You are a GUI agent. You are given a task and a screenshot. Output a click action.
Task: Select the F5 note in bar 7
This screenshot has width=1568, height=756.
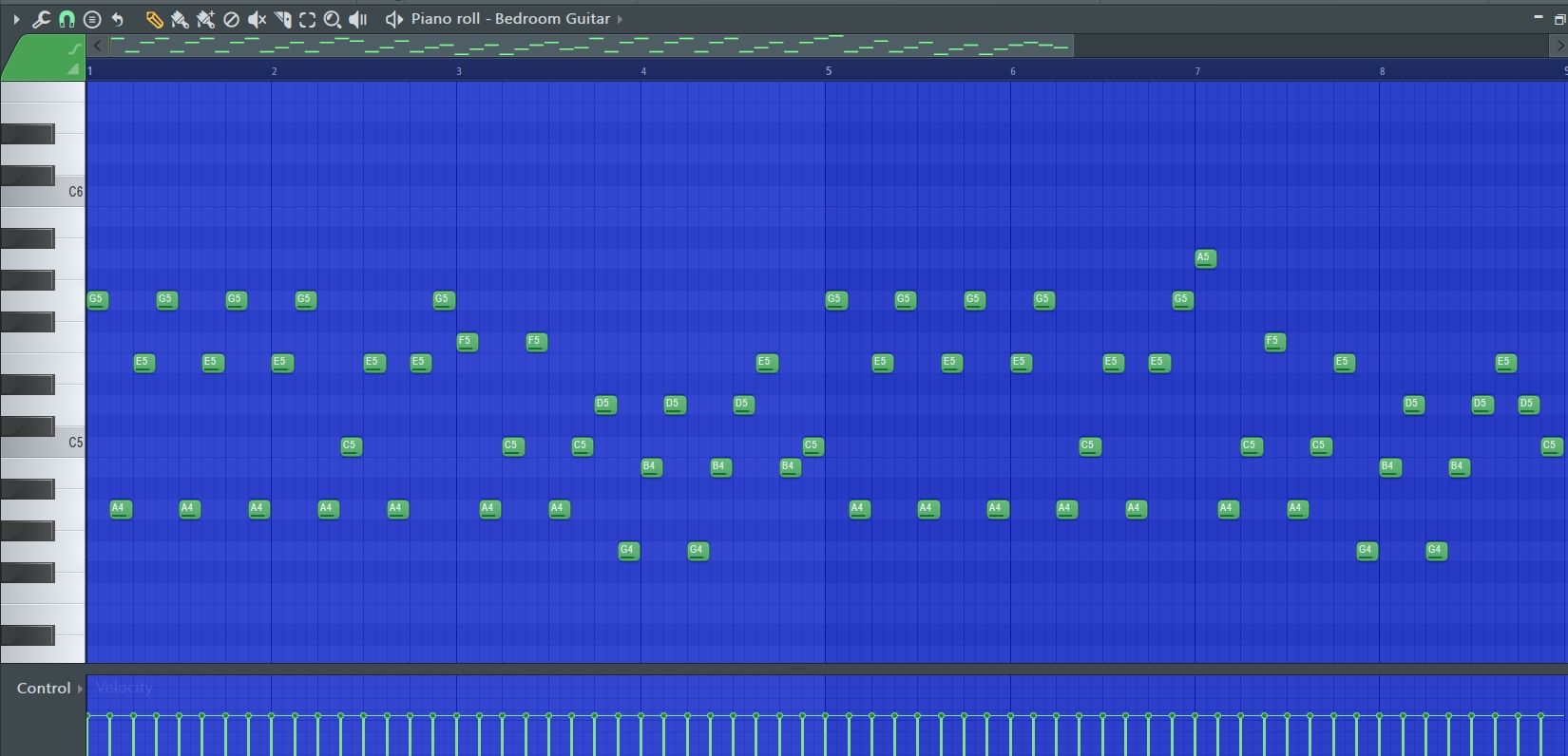(x=1274, y=342)
